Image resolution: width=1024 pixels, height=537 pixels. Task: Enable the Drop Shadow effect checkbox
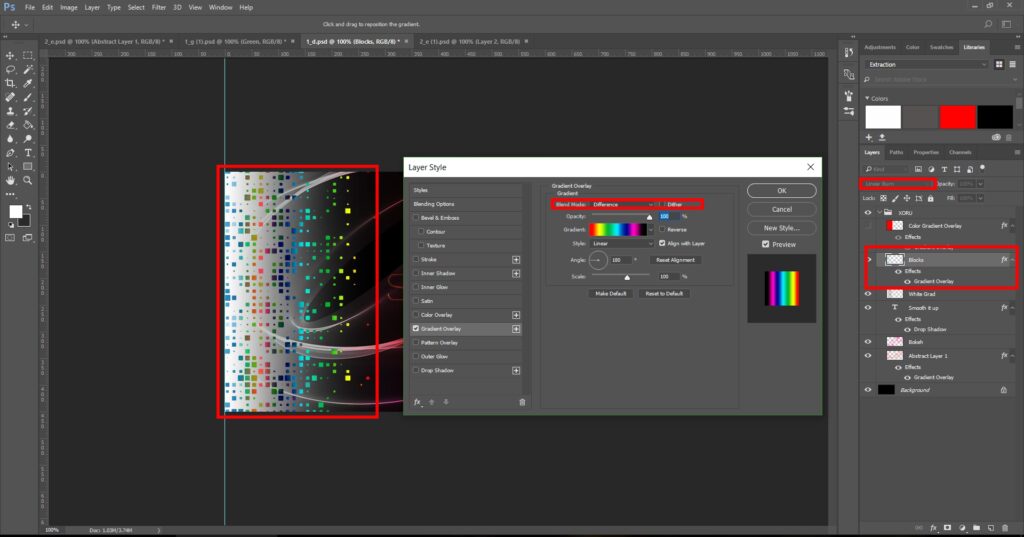point(417,370)
